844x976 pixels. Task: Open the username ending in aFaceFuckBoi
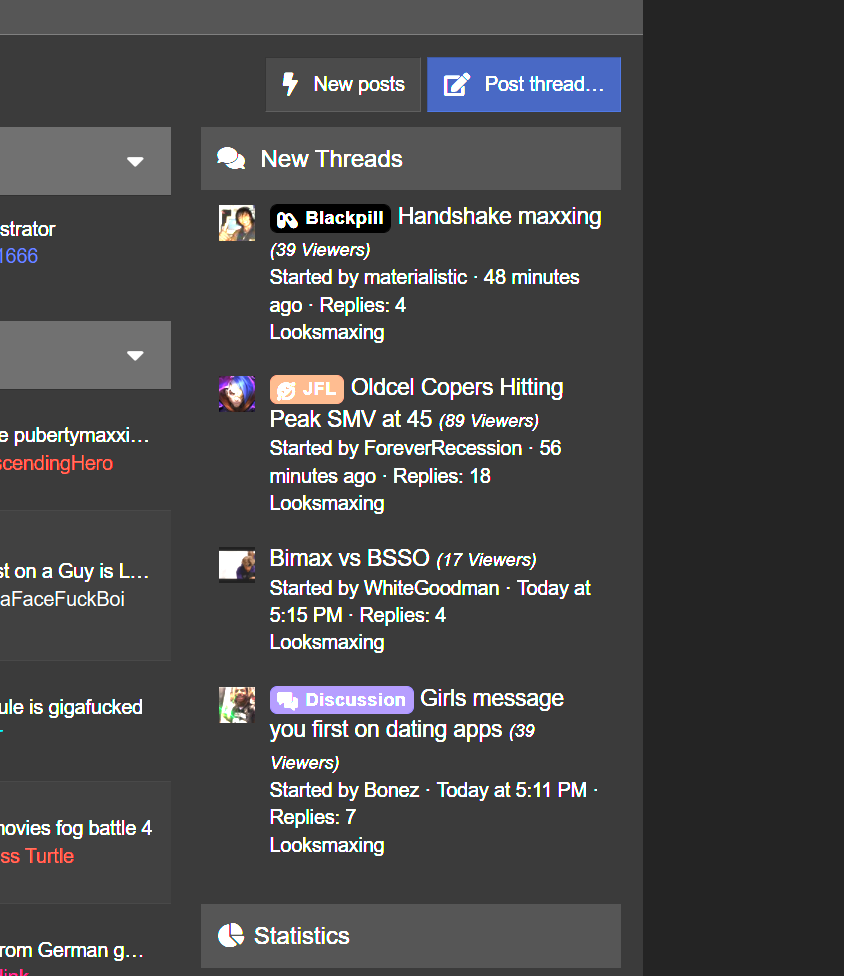pyautogui.click(x=62, y=599)
